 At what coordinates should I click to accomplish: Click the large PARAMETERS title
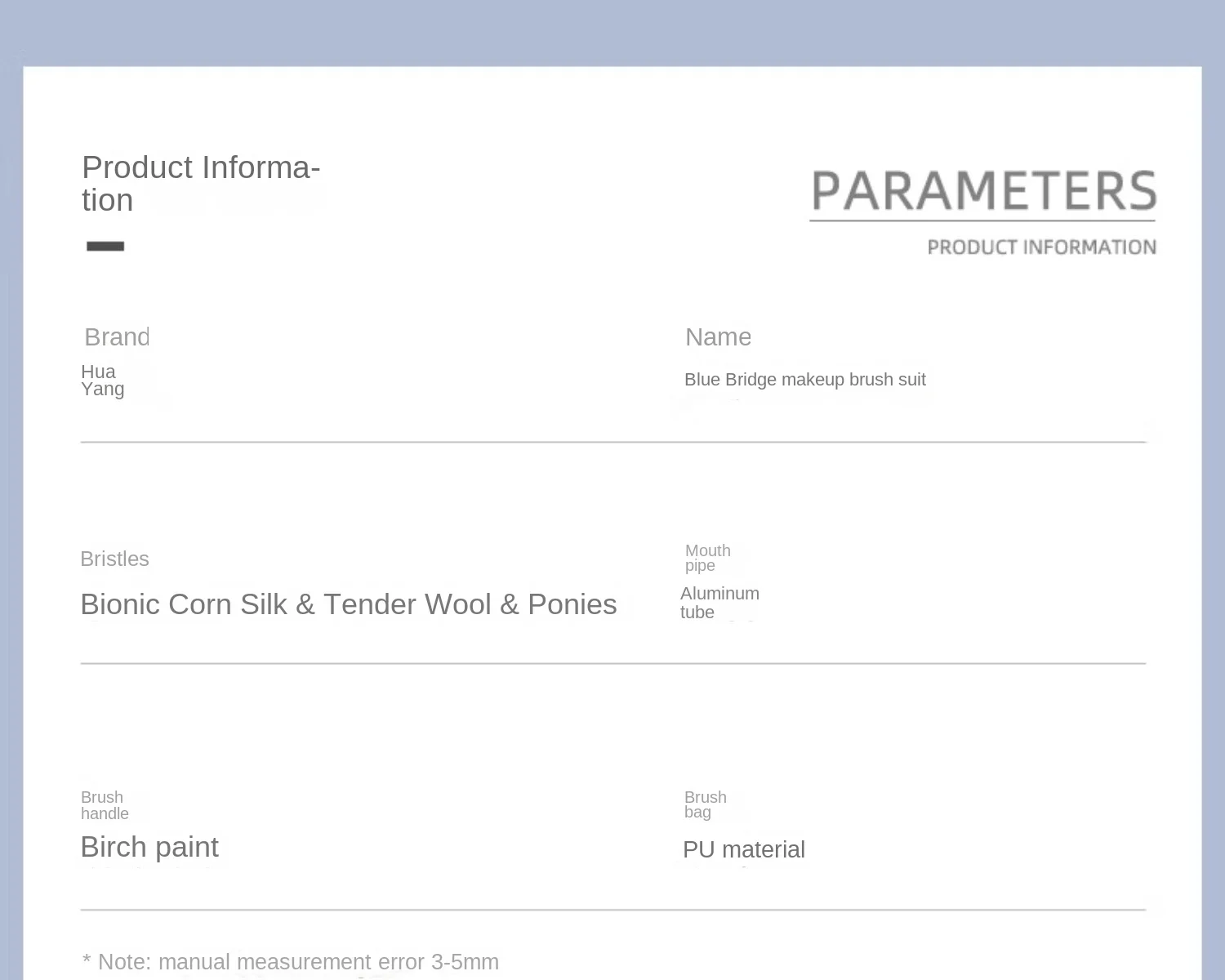[983, 191]
